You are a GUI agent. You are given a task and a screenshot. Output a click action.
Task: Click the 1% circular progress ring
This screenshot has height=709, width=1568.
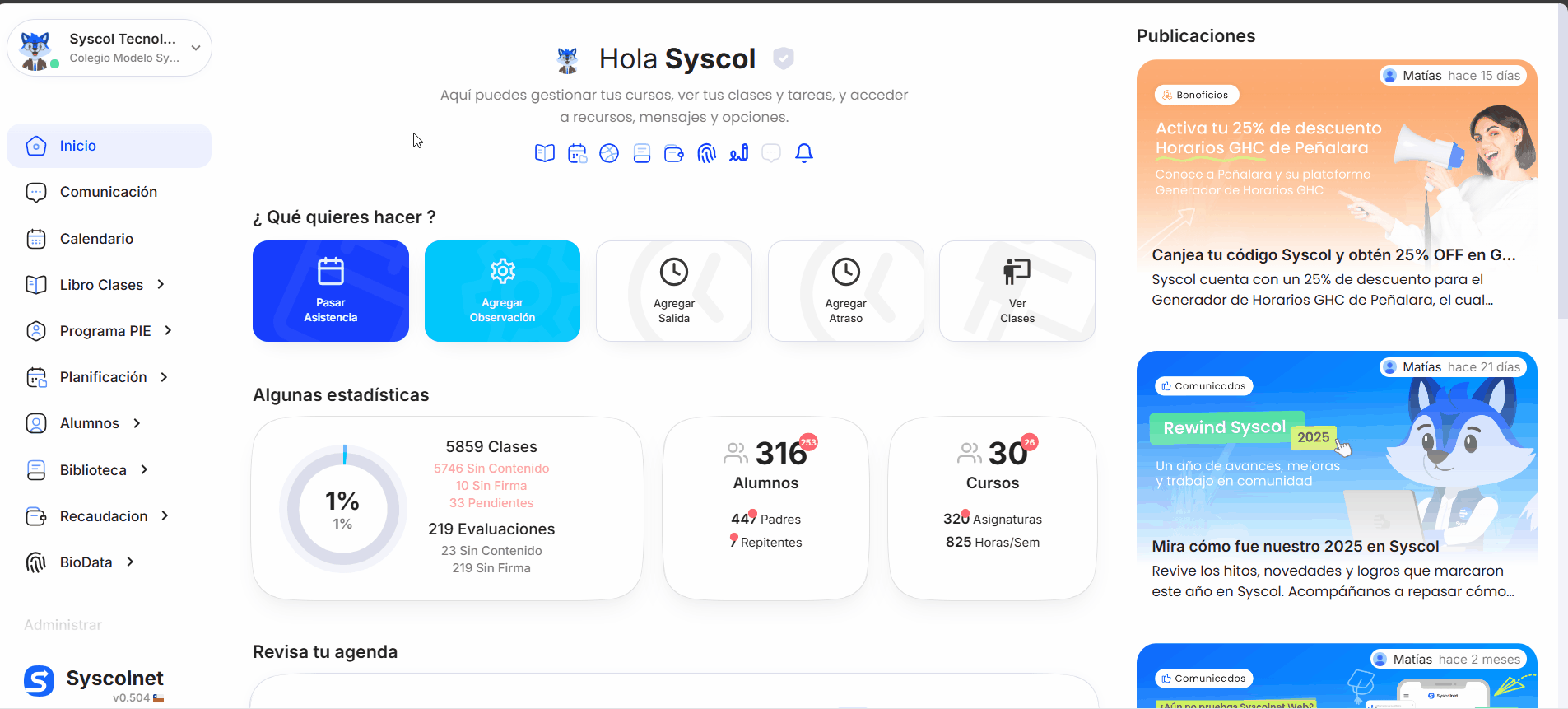pos(343,509)
